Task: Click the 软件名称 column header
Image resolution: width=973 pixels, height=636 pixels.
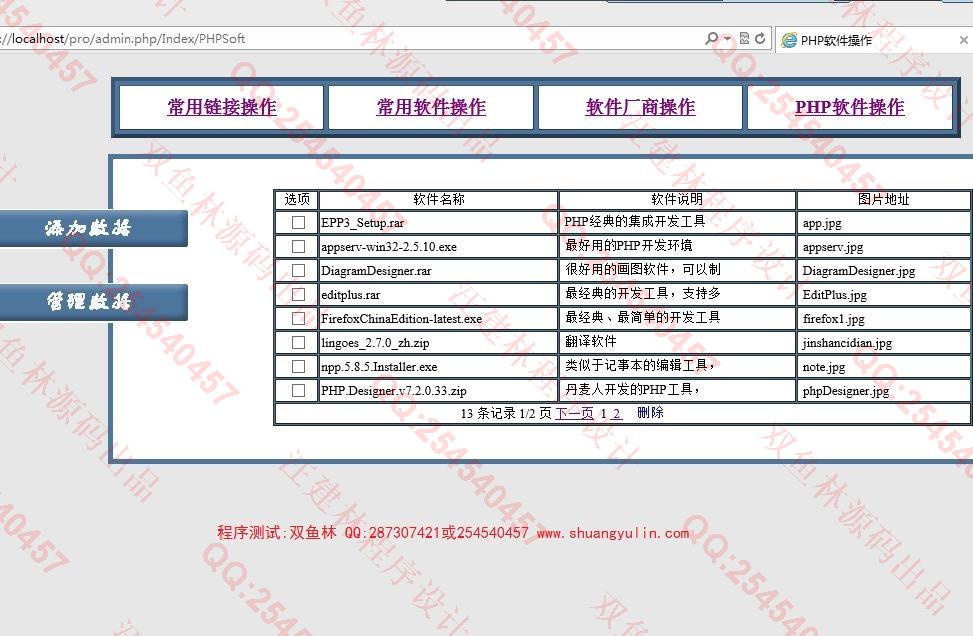Action: pyautogui.click(x=439, y=199)
